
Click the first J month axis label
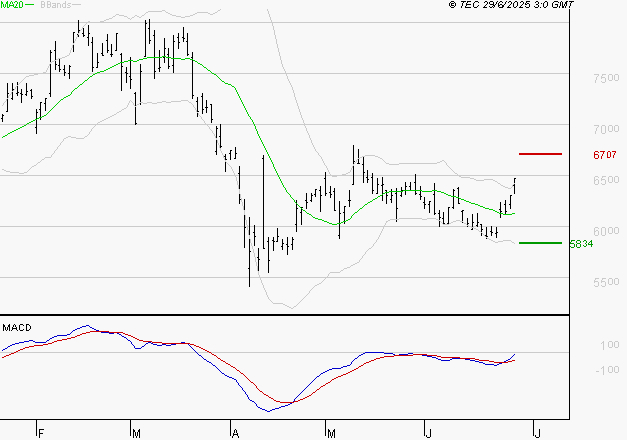[429, 434]
